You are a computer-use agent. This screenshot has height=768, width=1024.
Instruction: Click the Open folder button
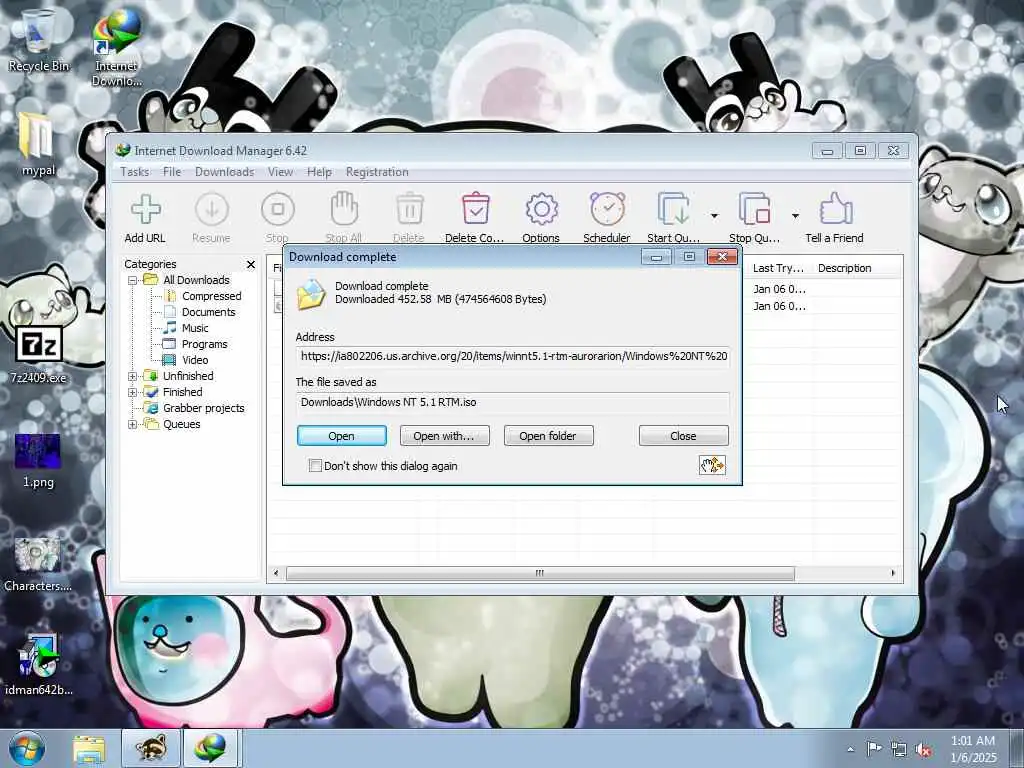point(549,436)
